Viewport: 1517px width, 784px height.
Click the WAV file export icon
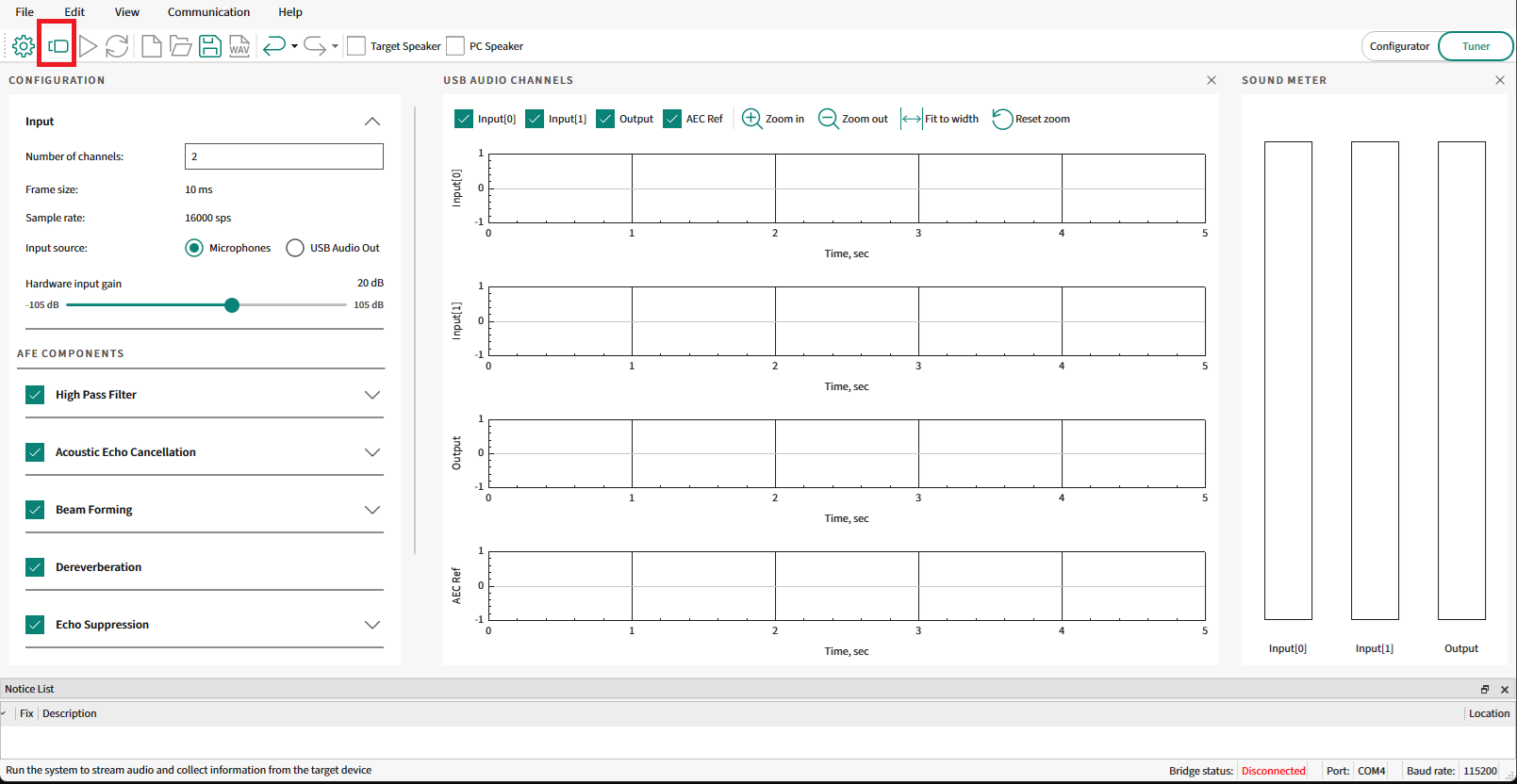[239, 46]
